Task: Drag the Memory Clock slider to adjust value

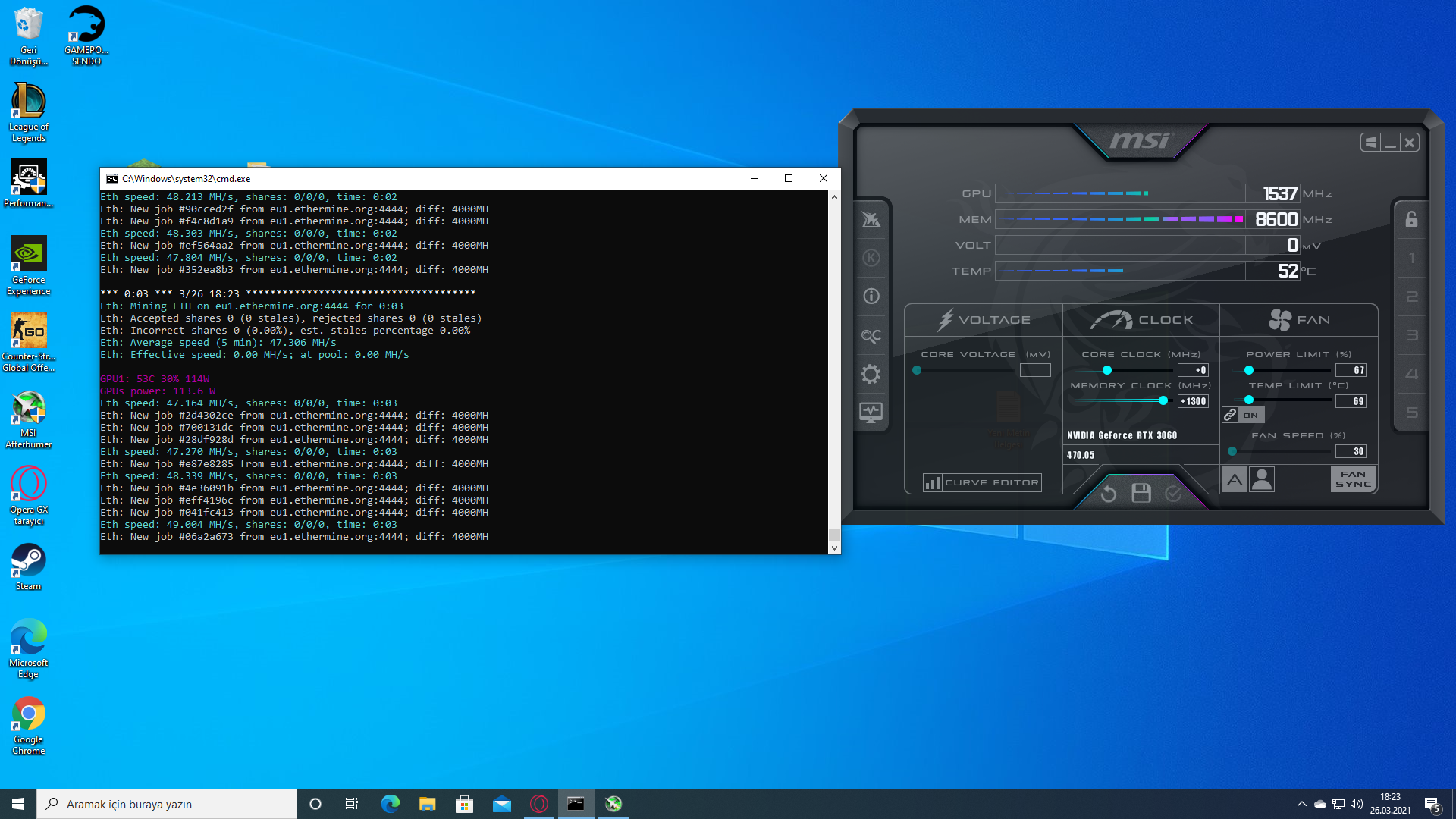Action: pos(1162,400)
